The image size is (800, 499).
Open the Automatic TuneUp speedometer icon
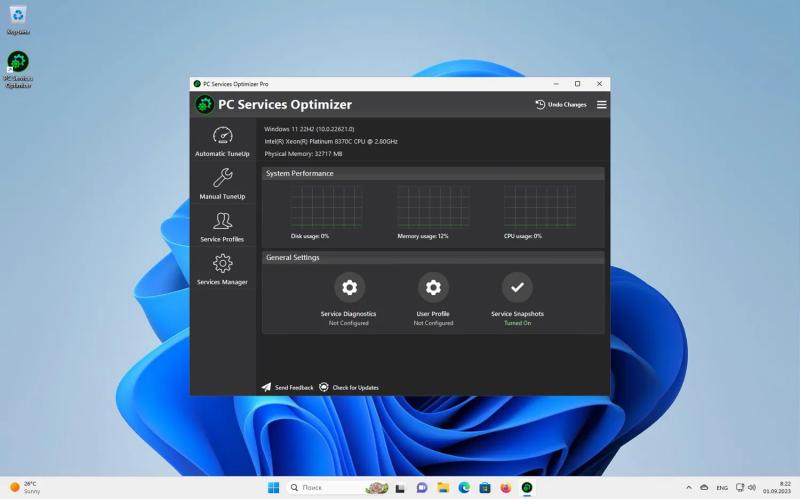[222, 135]
